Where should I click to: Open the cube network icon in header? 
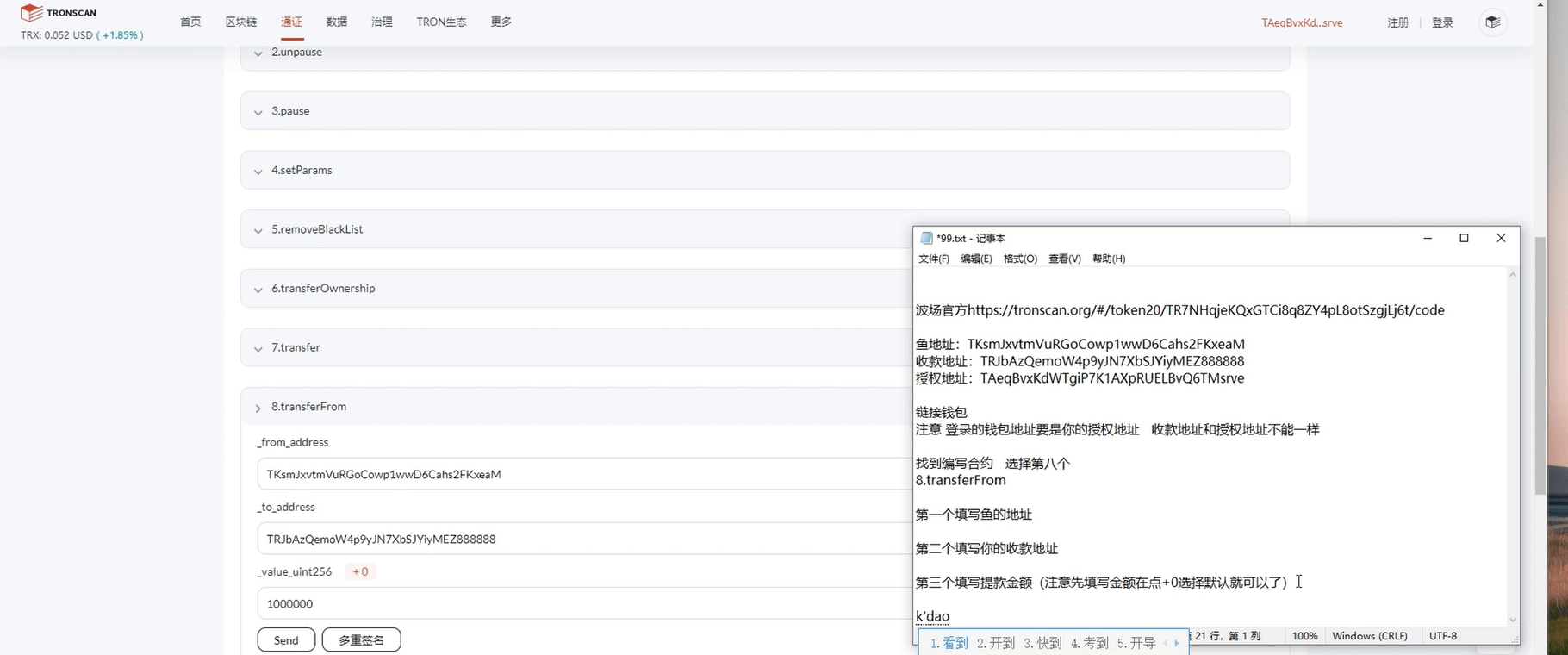coord(1492,22)
